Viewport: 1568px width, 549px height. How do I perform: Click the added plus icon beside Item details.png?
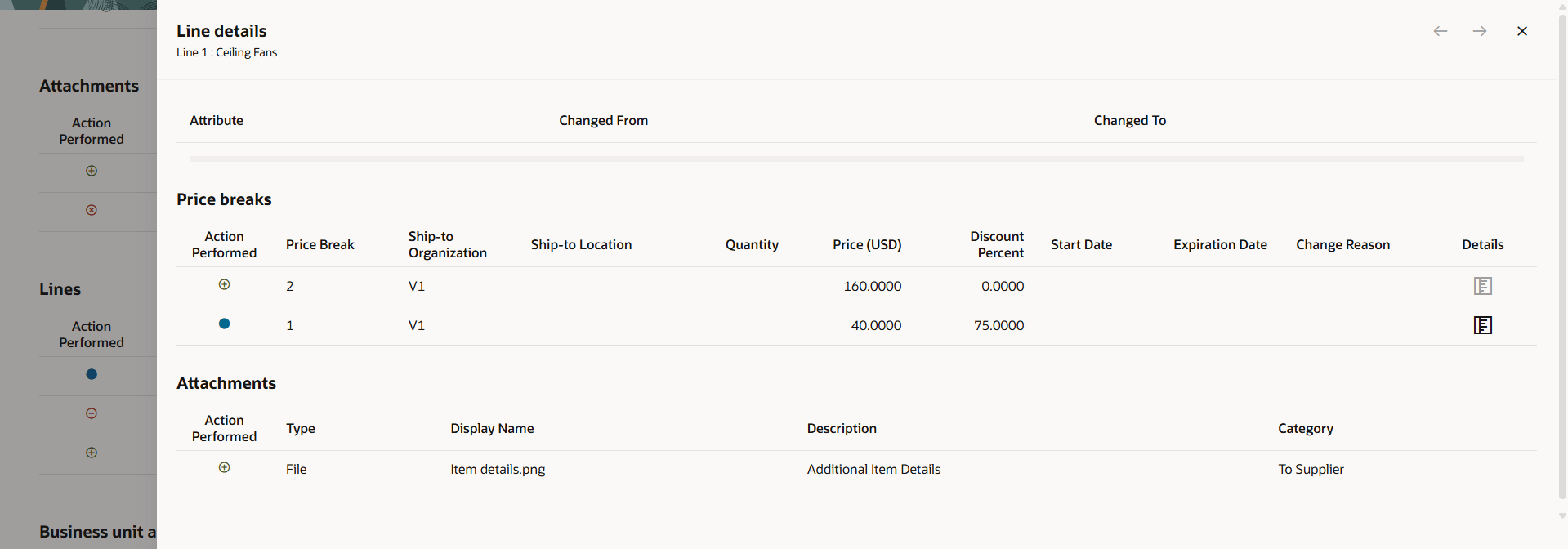pyautogui.click(x=224, y=467)
